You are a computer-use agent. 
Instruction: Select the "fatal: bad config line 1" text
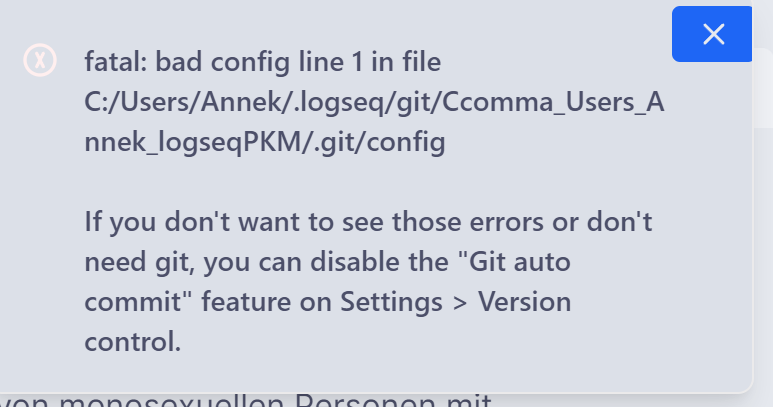coord(224,62)
